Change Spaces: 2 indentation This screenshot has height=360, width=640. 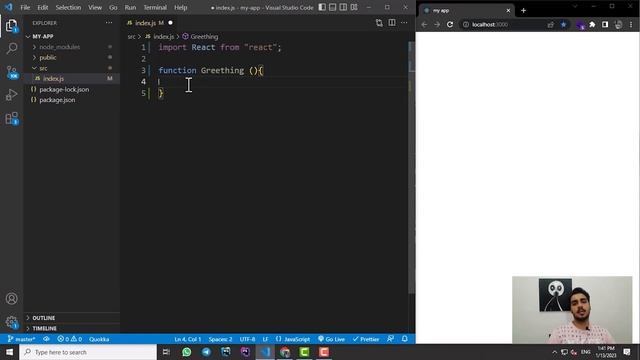tap(220, 339)
